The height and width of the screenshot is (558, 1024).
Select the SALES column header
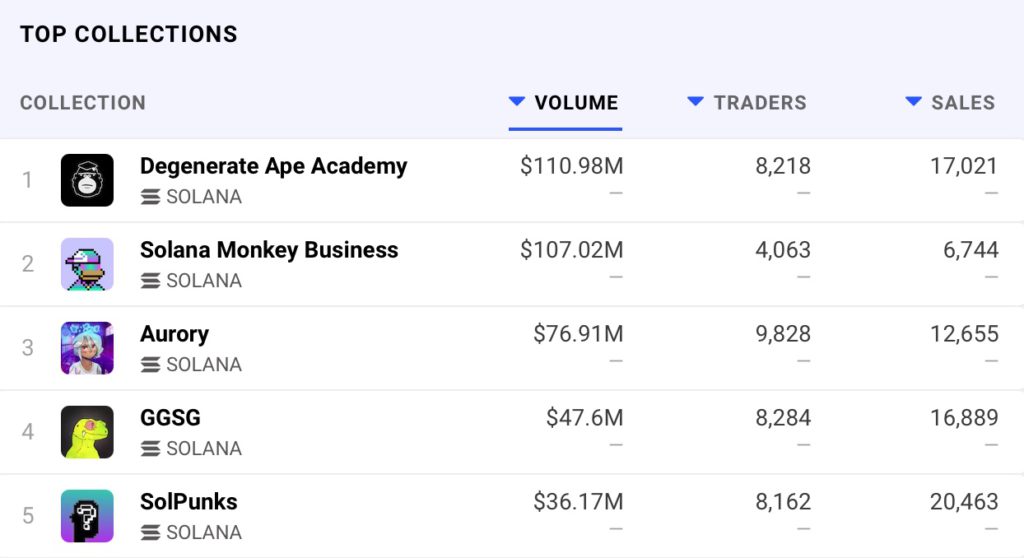click(x=963, y=102)
